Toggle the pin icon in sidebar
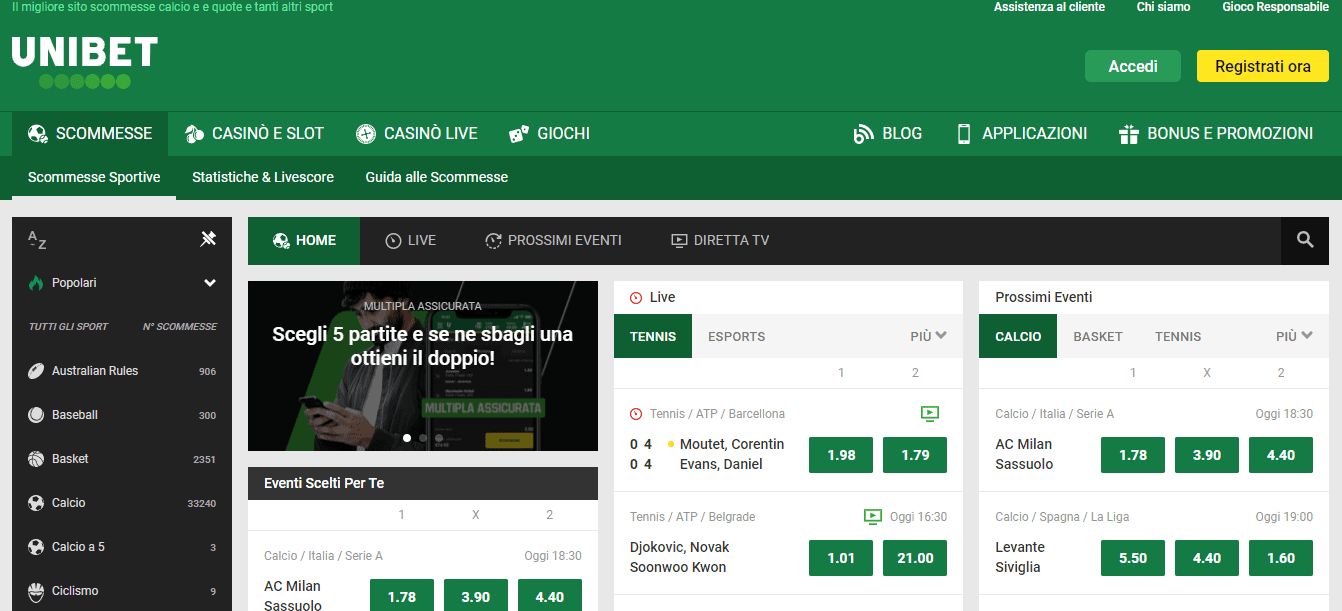Image resolution: width=1342 pixels, height=611 pixels. 208,239
